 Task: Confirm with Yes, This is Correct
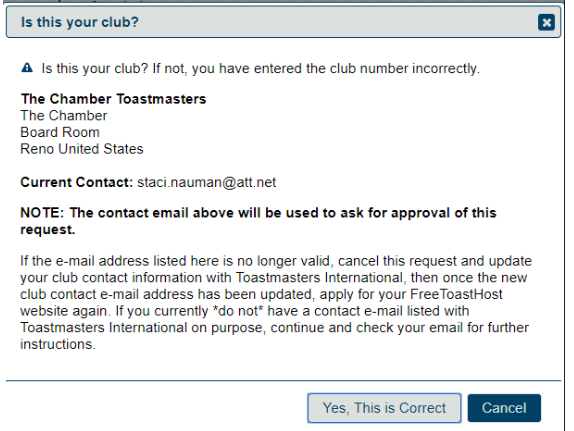click(384, 408)
